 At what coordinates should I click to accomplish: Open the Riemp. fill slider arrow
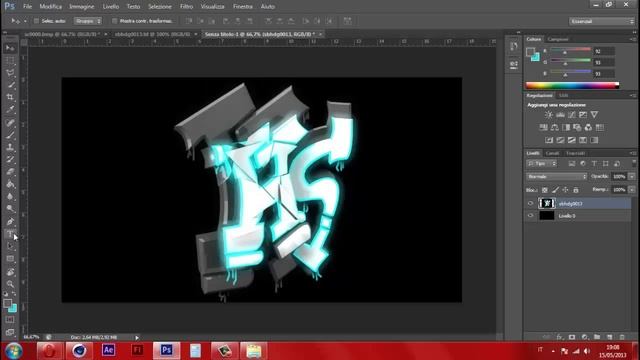632,190
